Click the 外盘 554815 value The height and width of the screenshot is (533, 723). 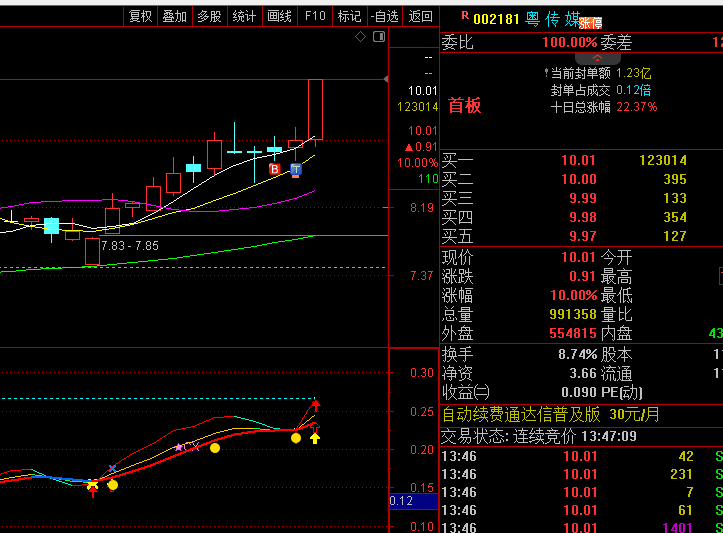573,333
